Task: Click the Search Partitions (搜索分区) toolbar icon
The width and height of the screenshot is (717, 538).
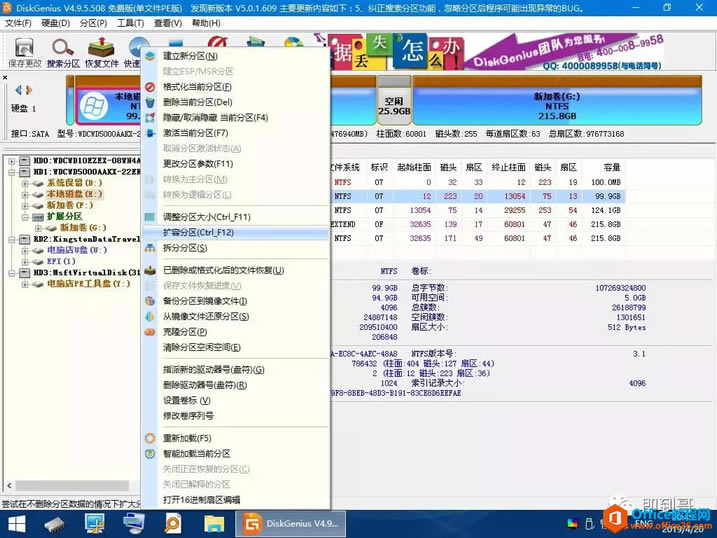Action: (x=63, y=53)
